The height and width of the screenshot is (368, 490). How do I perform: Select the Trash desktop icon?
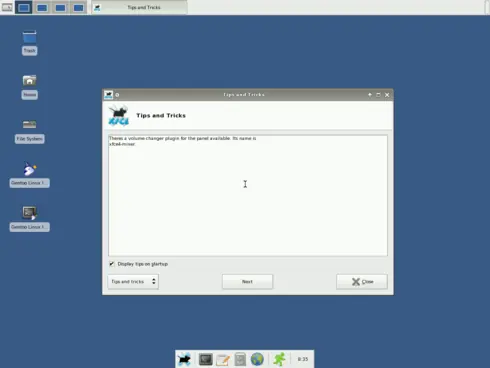click(x=29, y=43)
